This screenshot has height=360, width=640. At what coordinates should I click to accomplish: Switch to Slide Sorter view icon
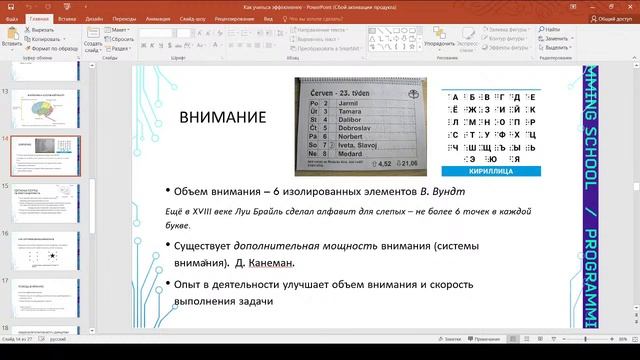[x=527, y=339]
